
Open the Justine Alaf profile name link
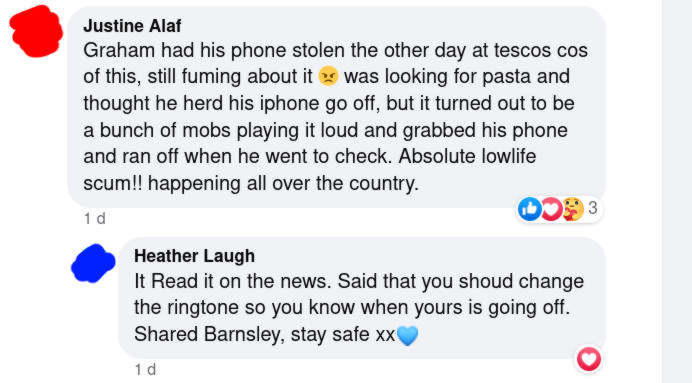[132, 26]
